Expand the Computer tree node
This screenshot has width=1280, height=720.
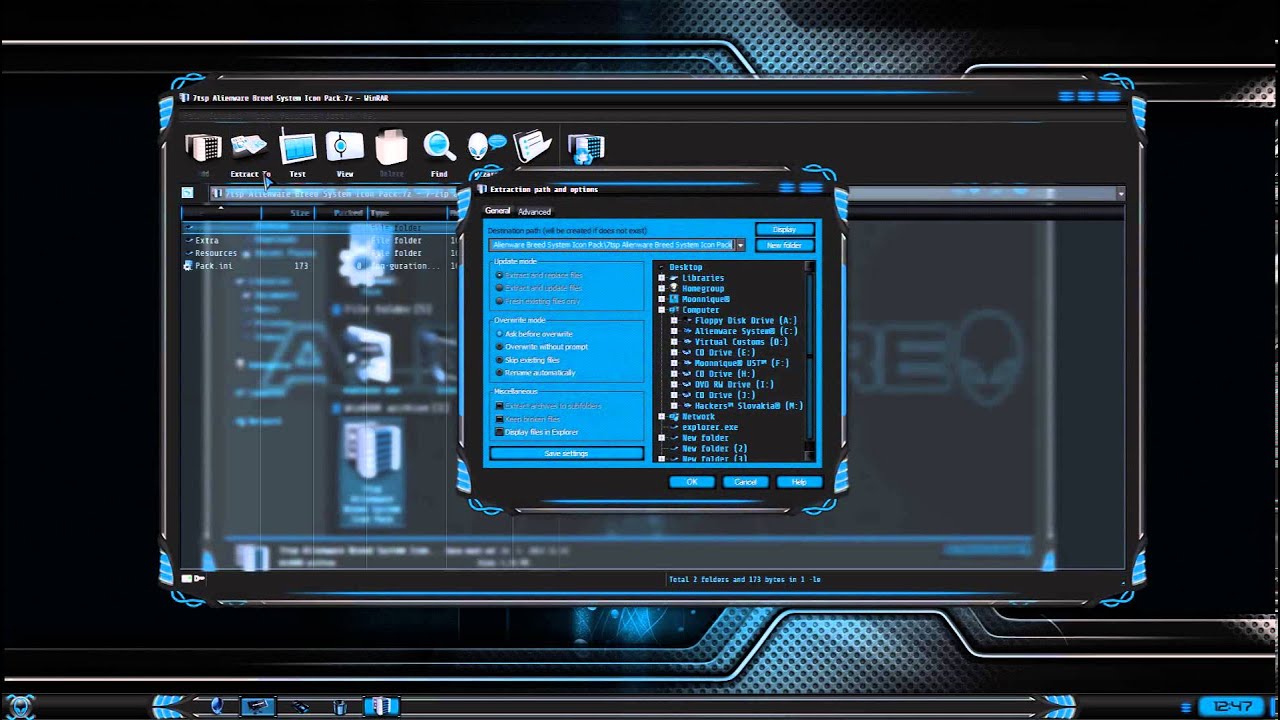click(x=659, y=309)
